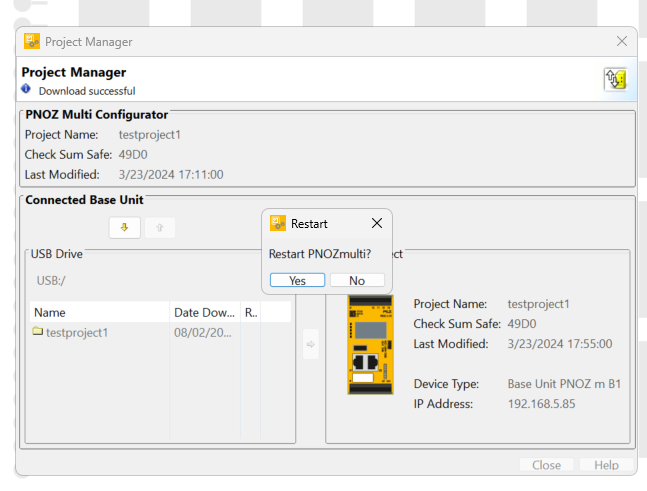
Task: Decline restart with the No button
Action: click(x=357, y=280)
